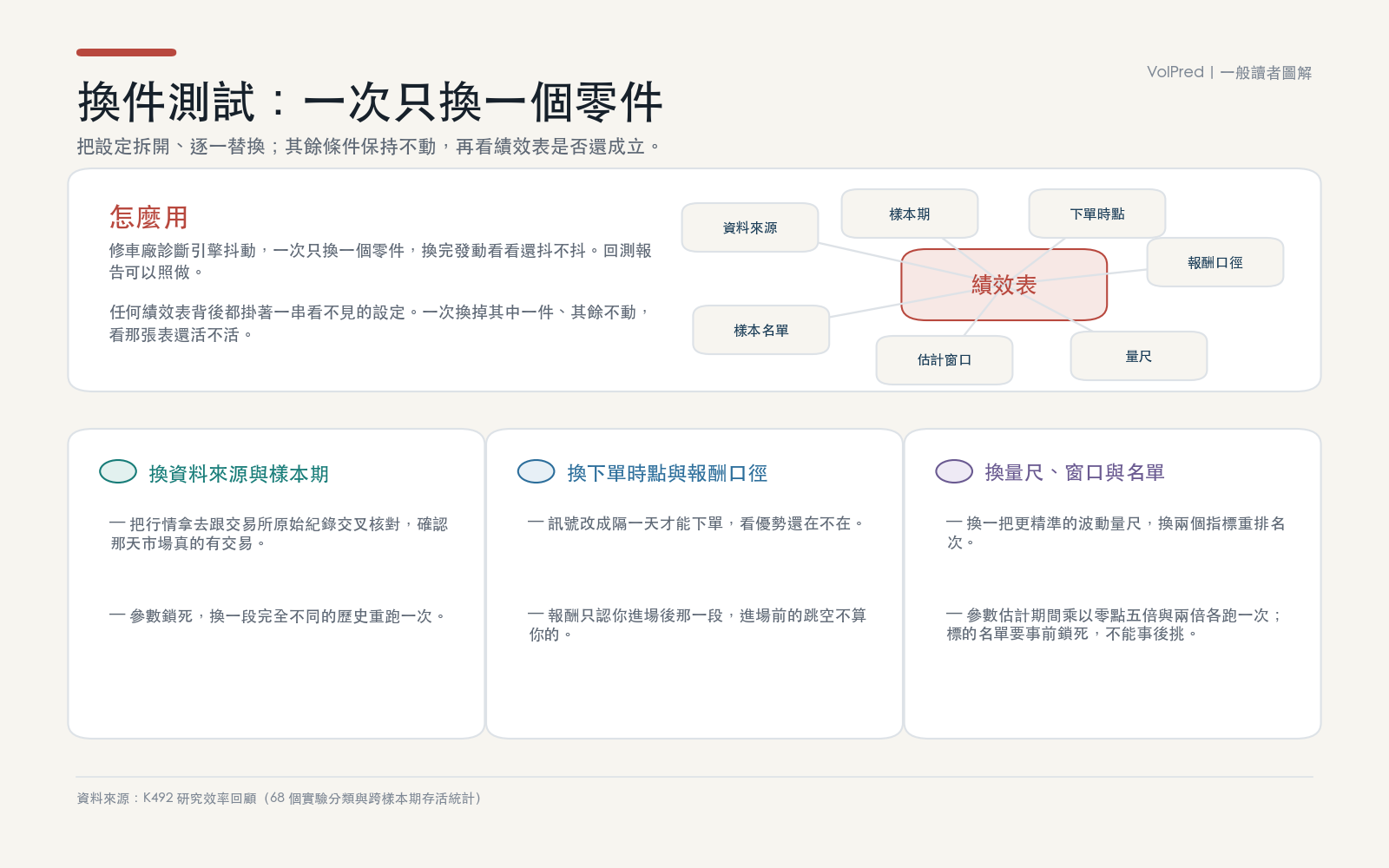Click the paragraph starting 修車廠診斷引擎抖動
The height and width of the screenshot is (868, 1389).
tap(380, 261)
